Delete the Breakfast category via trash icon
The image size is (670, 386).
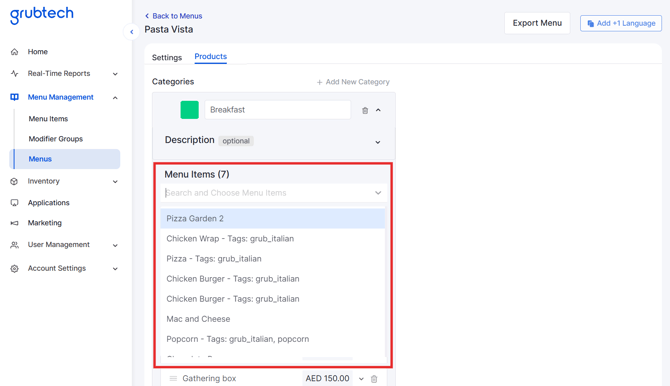point(365,110)
